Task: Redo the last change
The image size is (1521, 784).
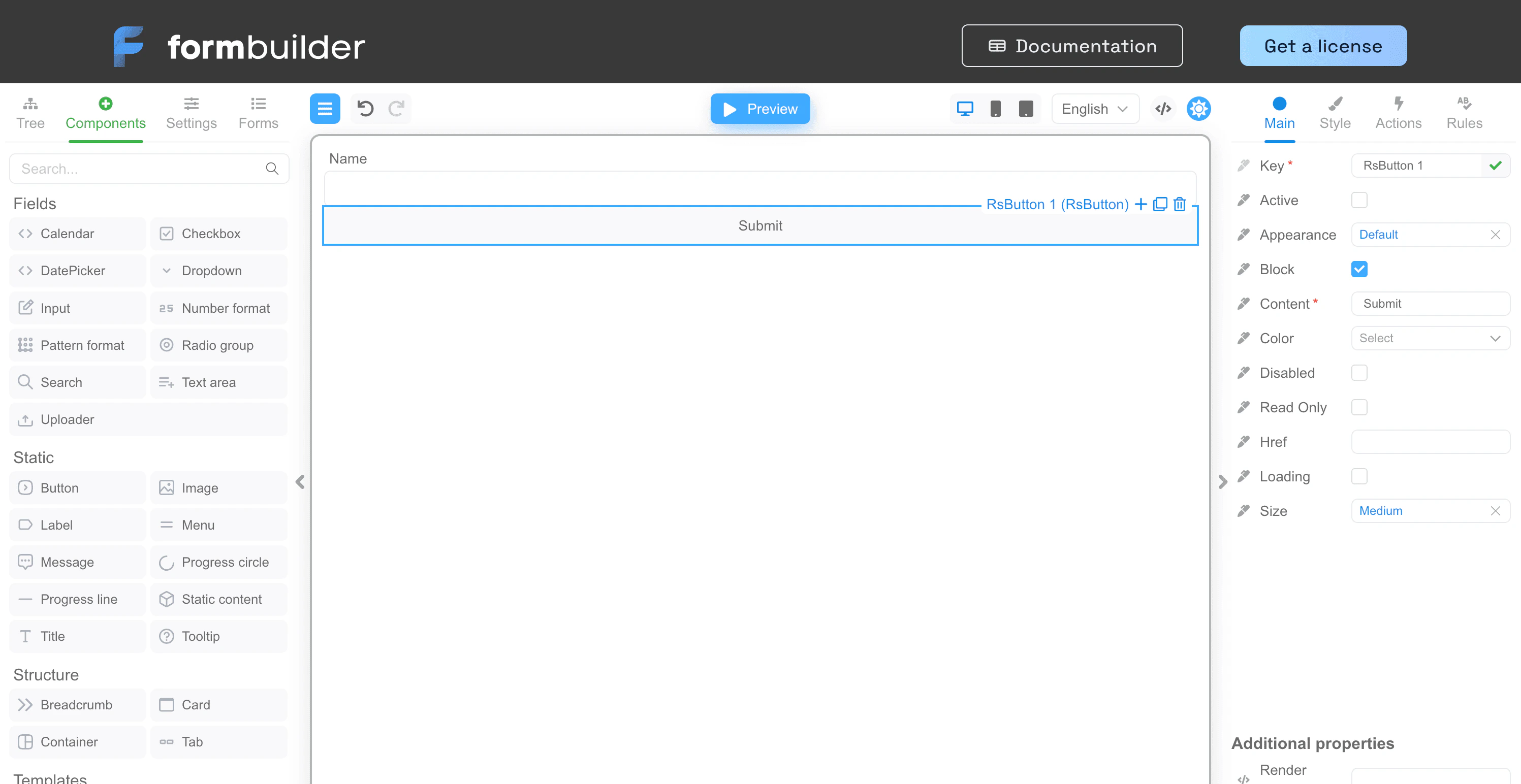Action: click(x=397, y=109)
